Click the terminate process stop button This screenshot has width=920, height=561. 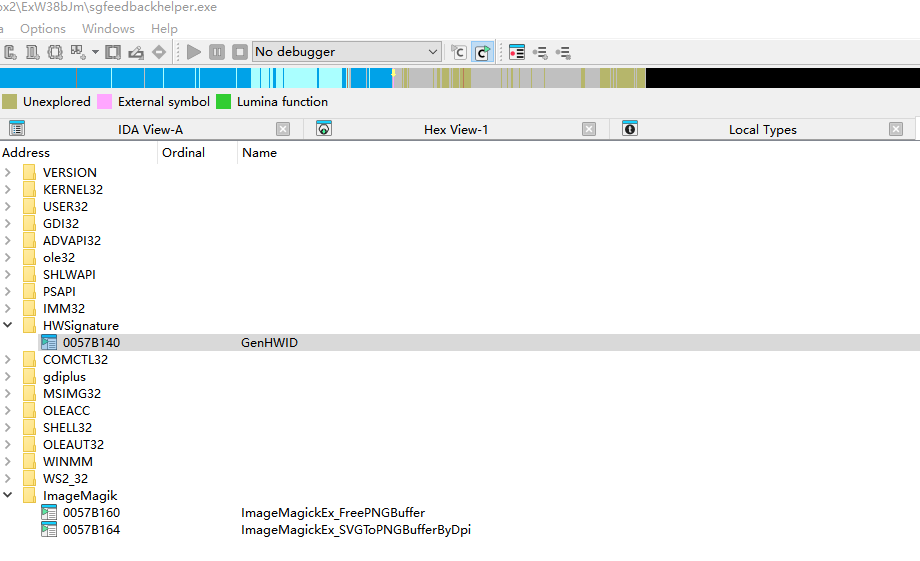coord(239,52)
